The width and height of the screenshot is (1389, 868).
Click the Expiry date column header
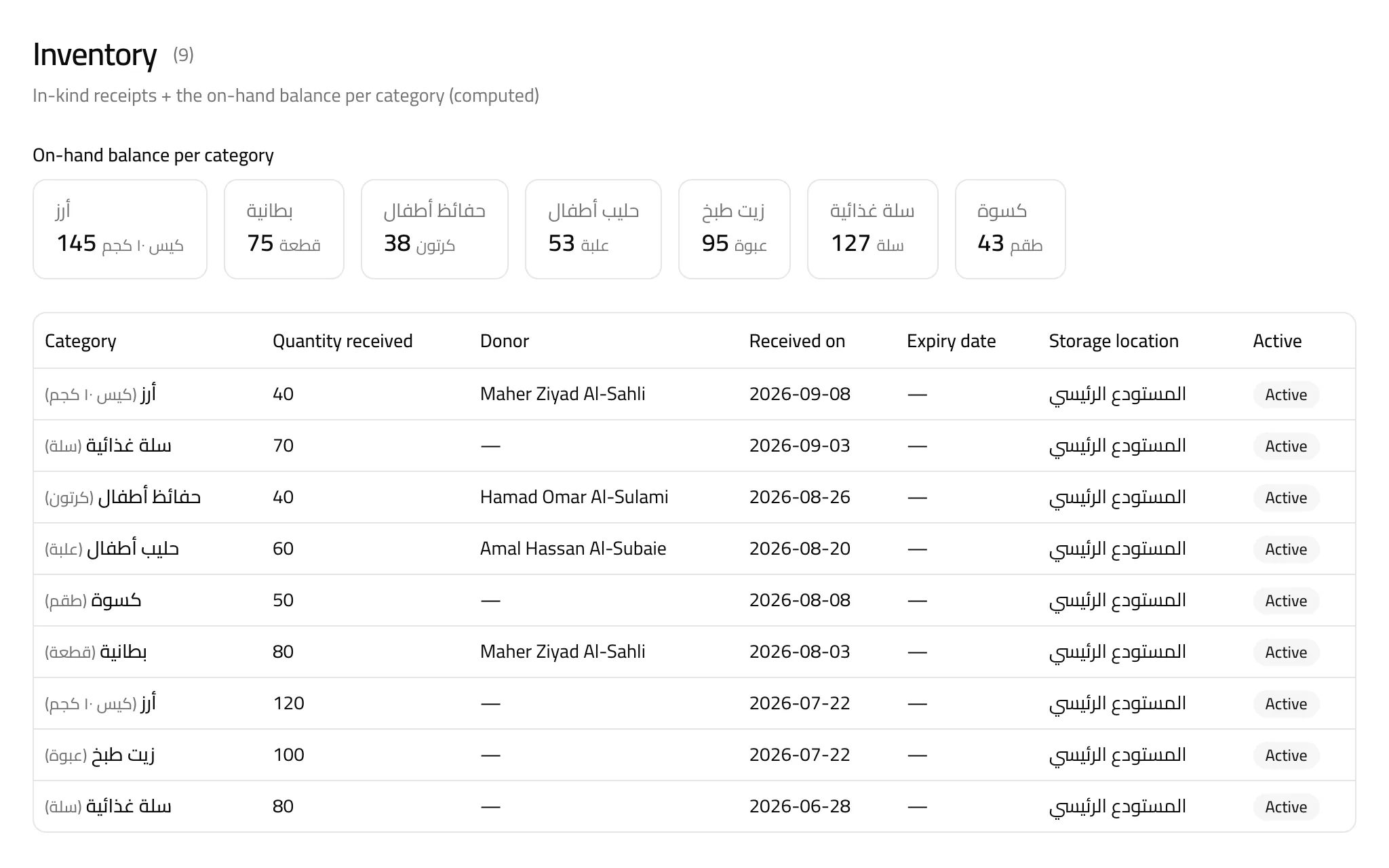[x=951, y=341]
